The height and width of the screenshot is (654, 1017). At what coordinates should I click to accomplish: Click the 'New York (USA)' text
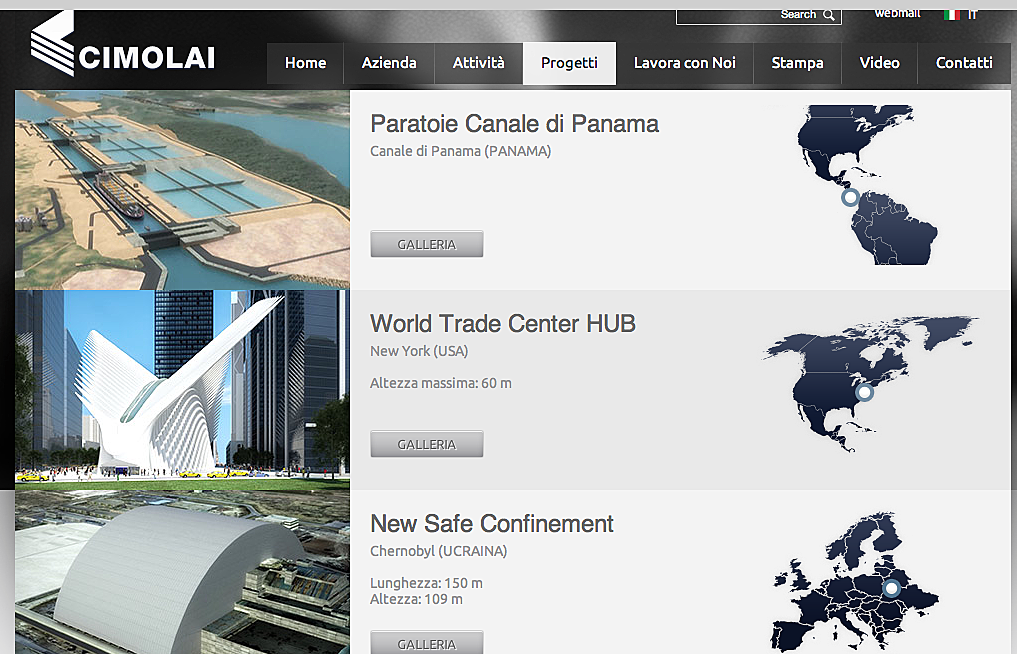(x=419, y=351)
